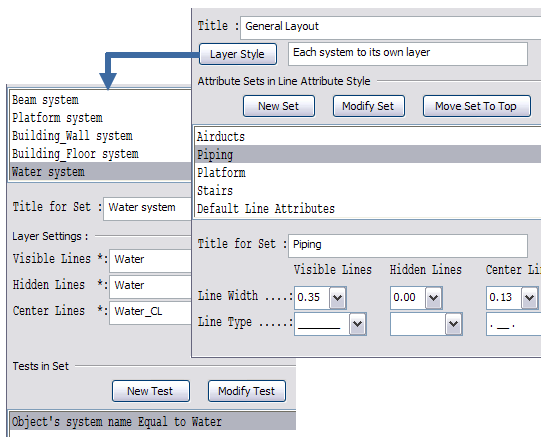Select Water system in the list

pos(100,172)
